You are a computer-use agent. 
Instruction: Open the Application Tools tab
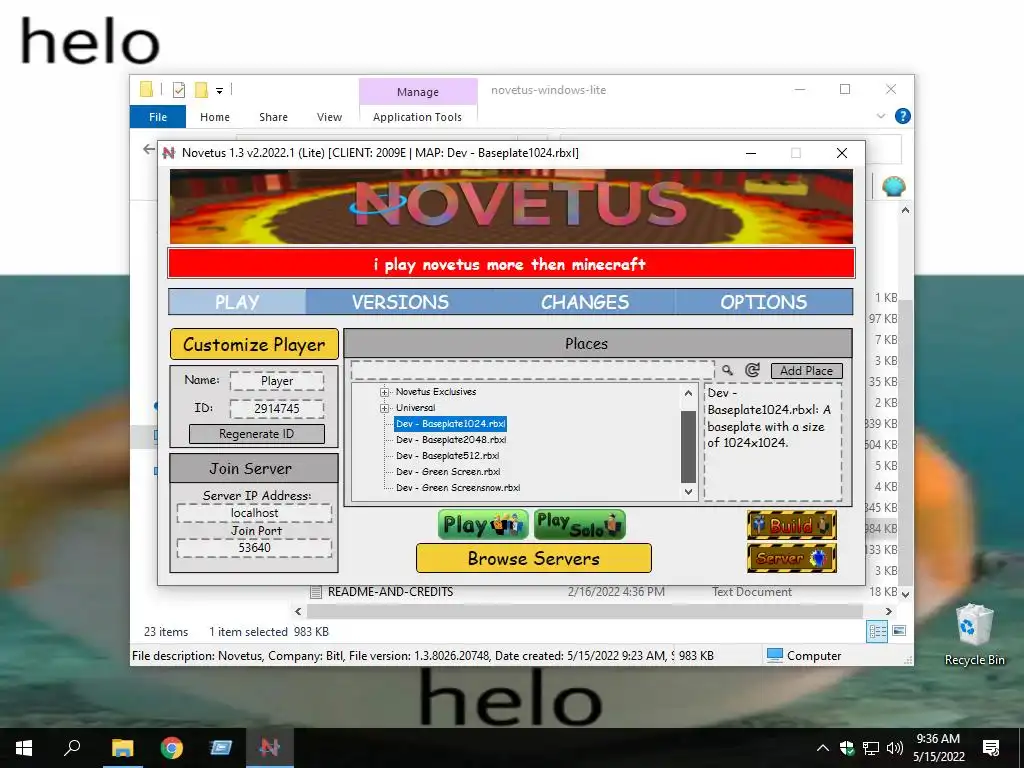click(x=417, y=117)
